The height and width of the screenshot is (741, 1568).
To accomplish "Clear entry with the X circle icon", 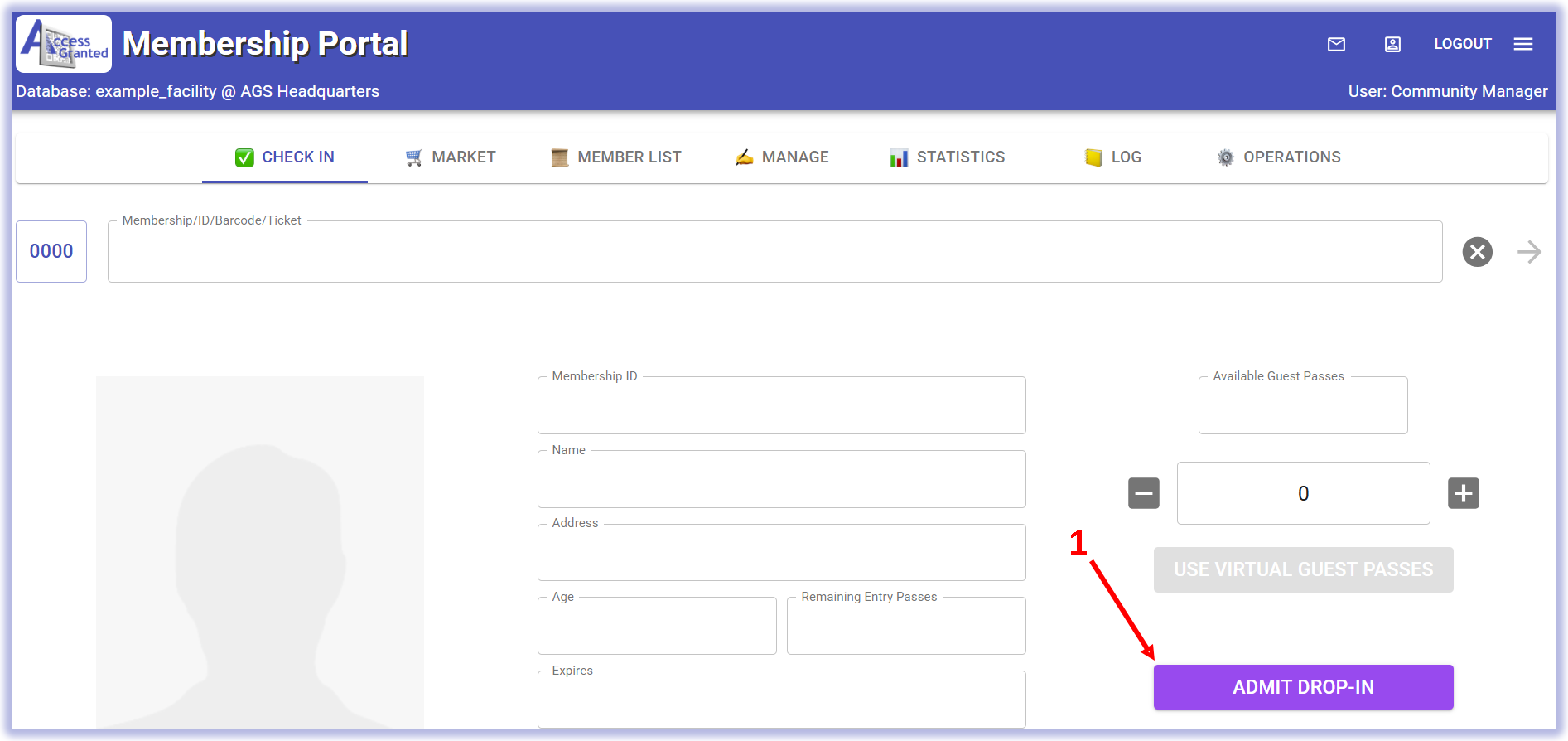I will (1477, 251).
